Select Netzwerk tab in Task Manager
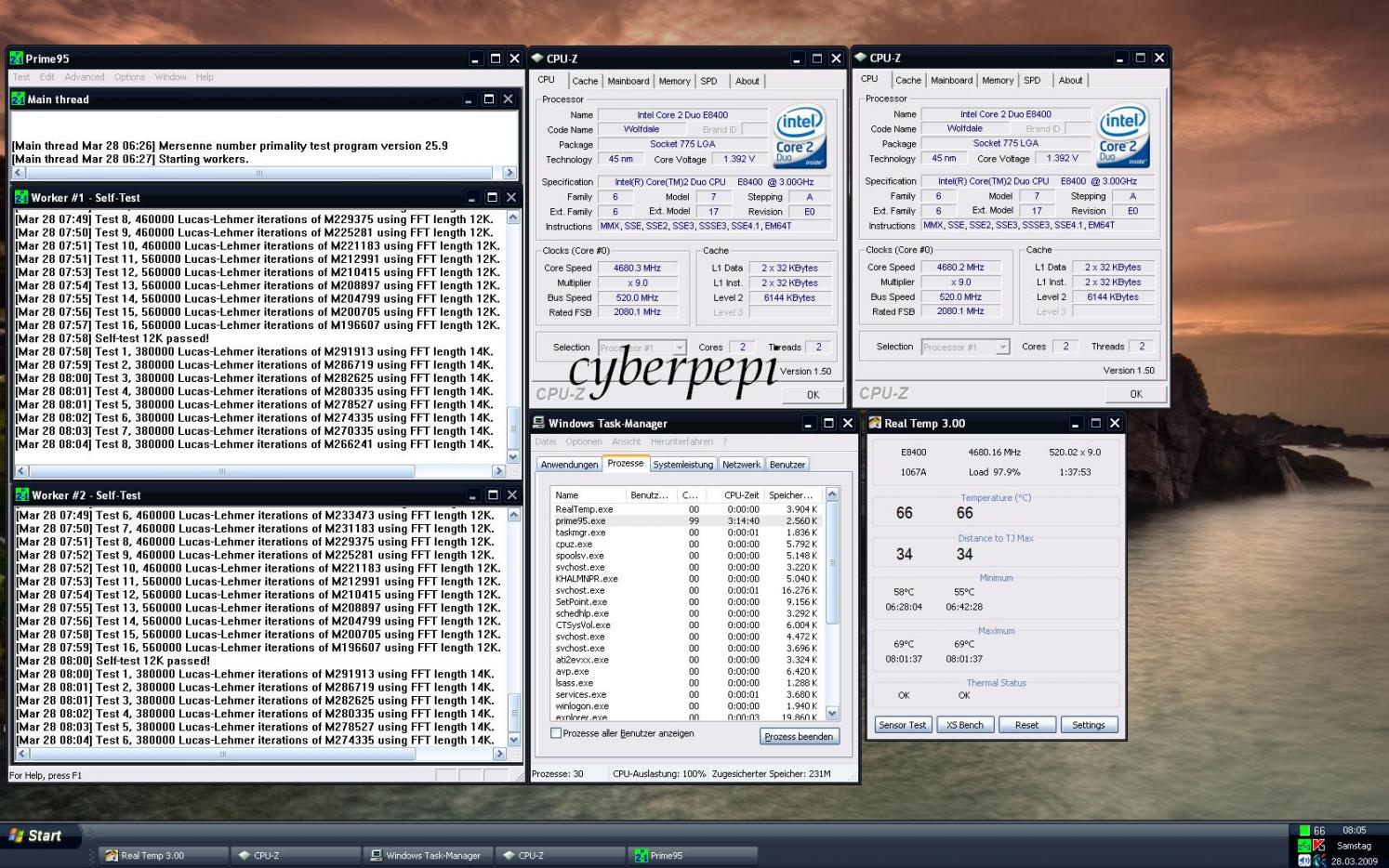 [741, 465]
